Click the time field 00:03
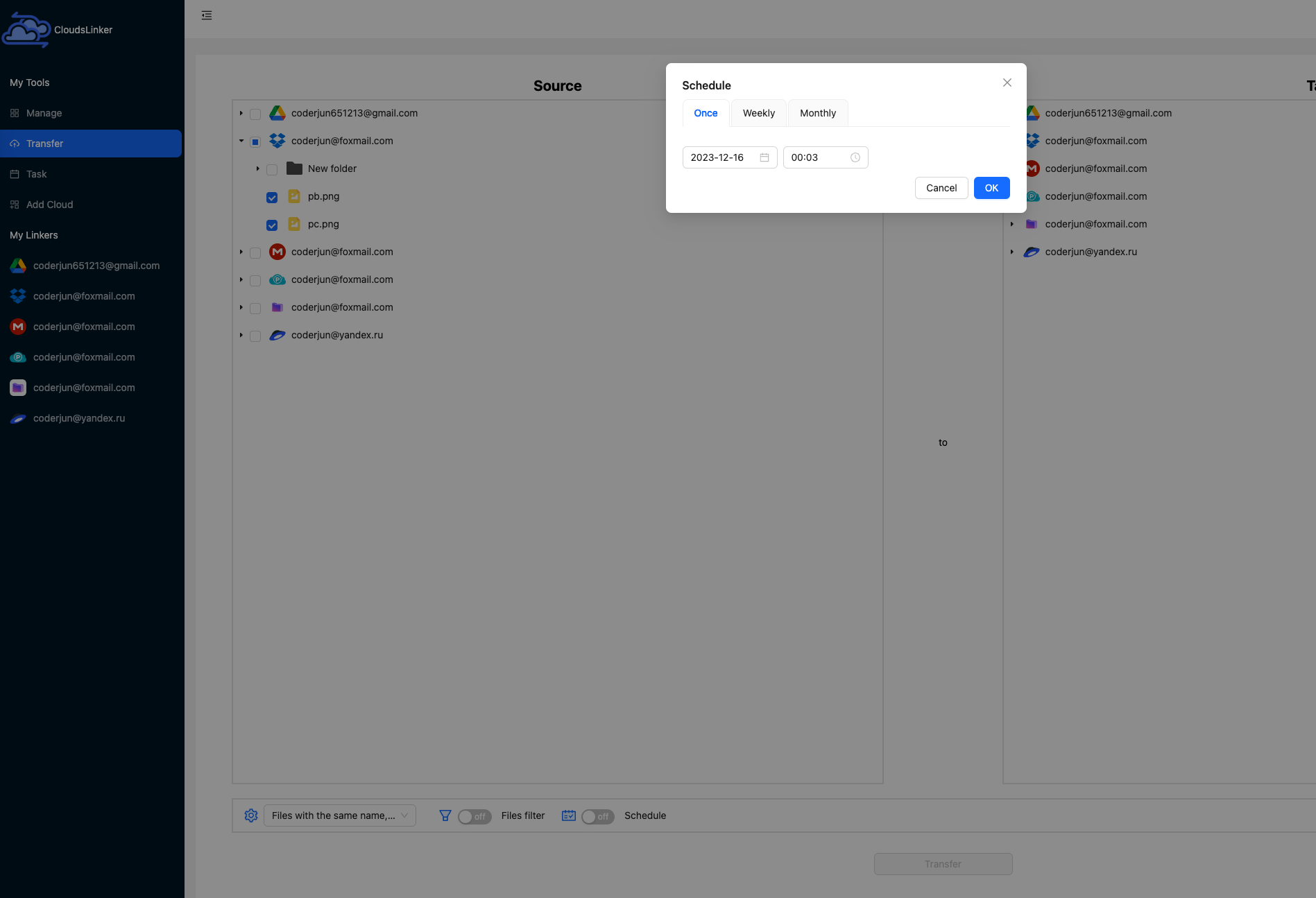The width and height of the screenshot is (1316, 898). click(826, 157)
